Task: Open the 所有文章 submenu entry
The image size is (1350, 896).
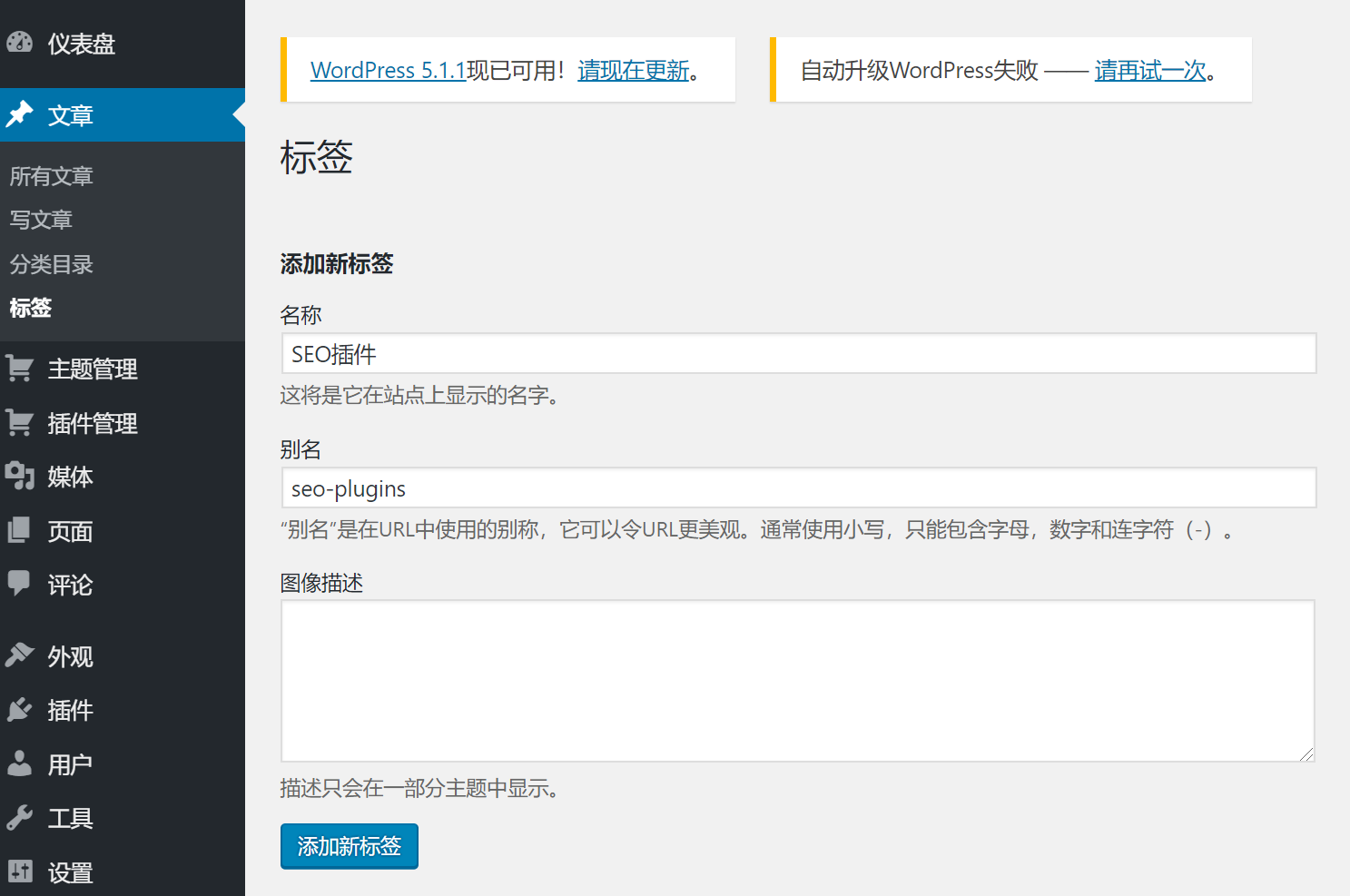Action: pyautogui.click(x=51, y=175)
